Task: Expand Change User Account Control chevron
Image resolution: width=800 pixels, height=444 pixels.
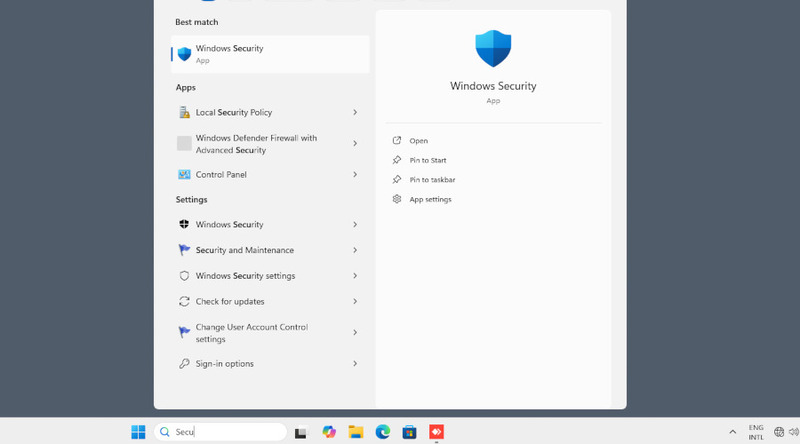Action: point(355,333)
